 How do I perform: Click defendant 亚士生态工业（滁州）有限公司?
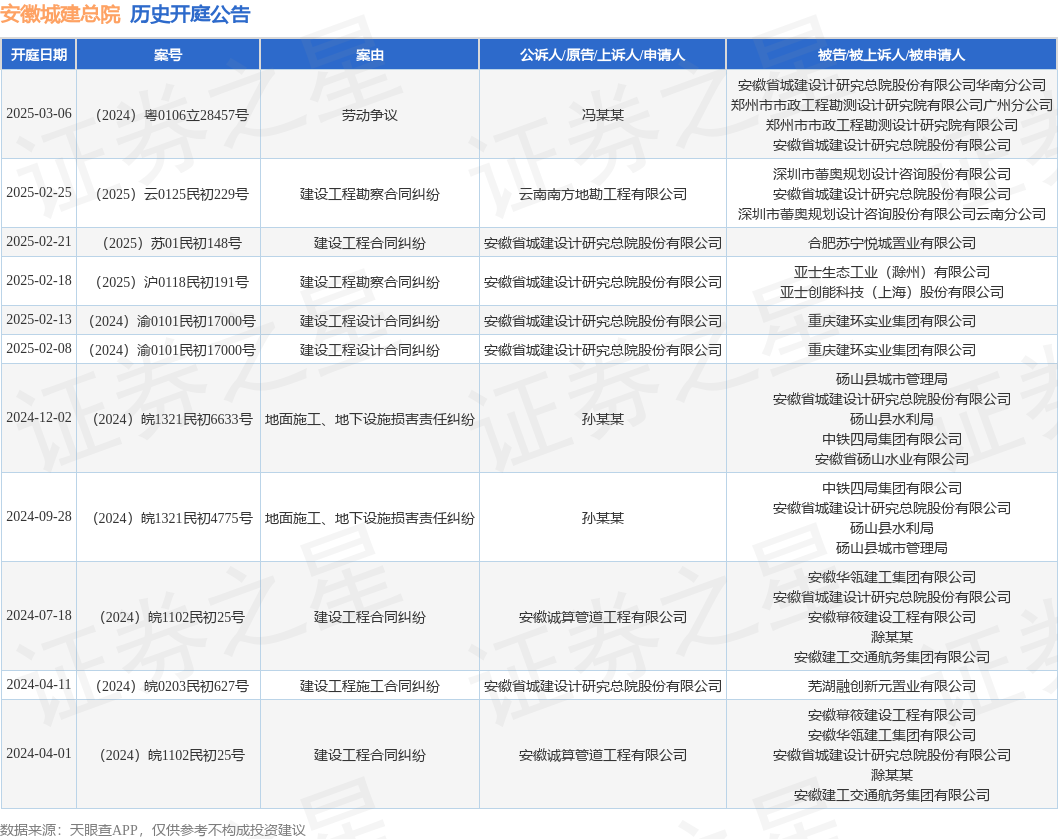point(891,272)
